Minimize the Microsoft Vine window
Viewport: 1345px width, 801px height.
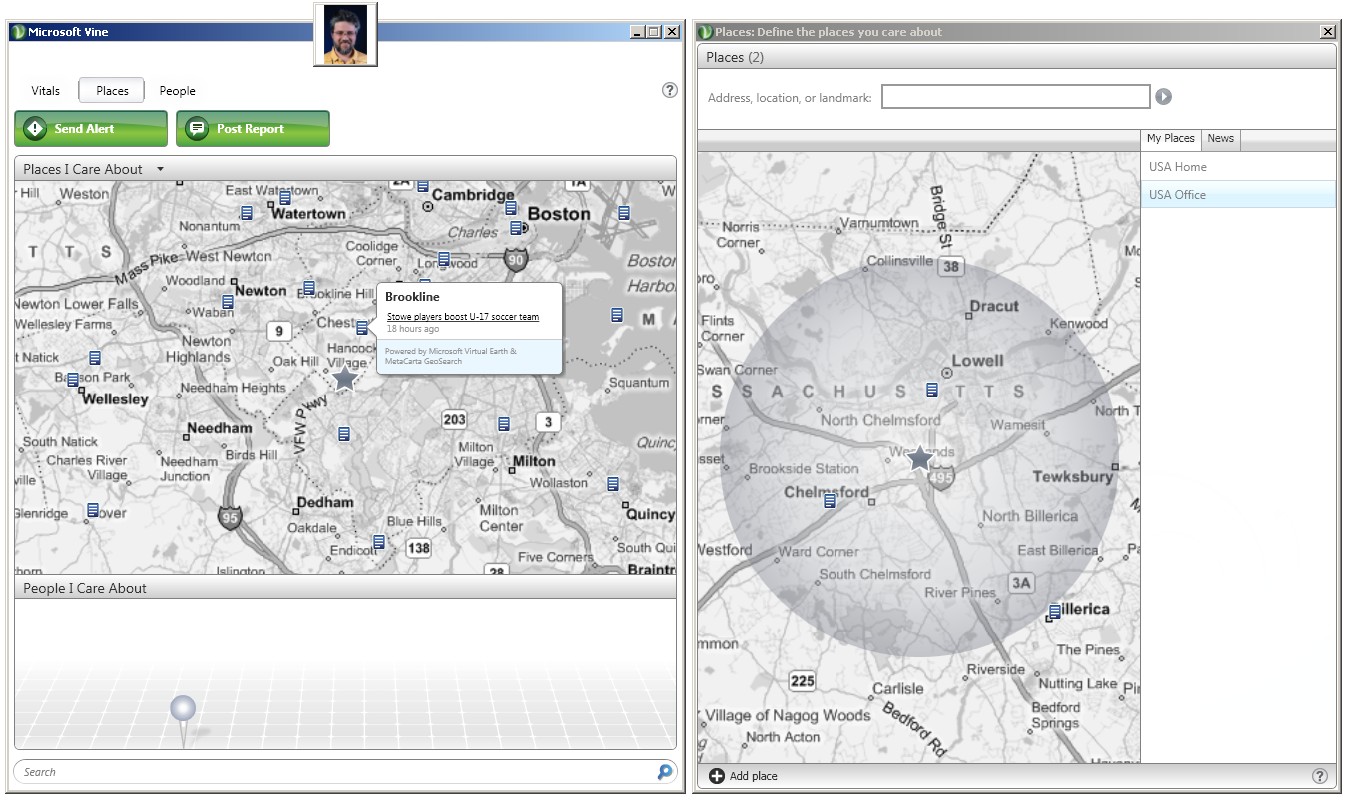tap(638, 32)
